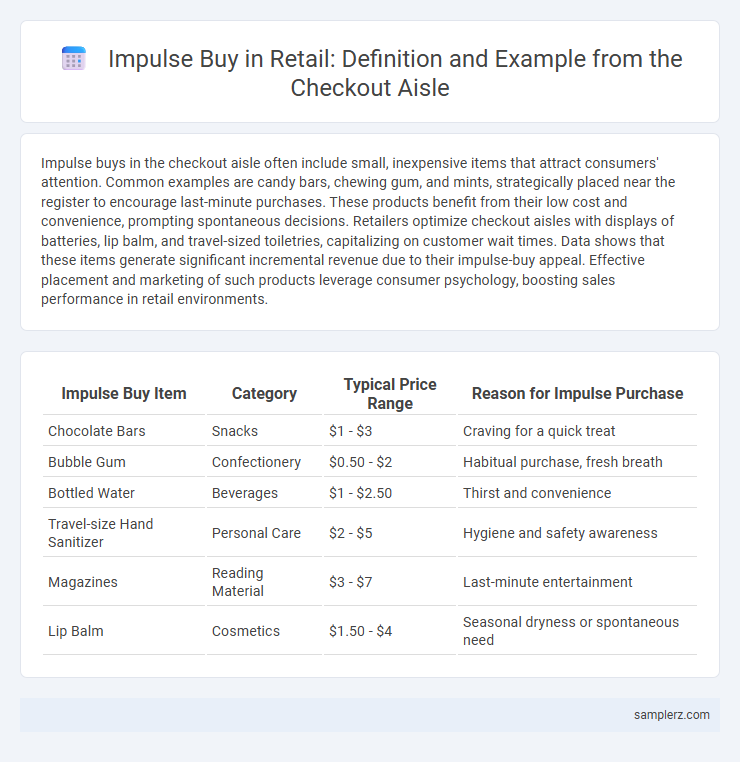
Task: Click the '$1.50 - $4' price cell
Action: pyautogui.click(x=390, y=631)
